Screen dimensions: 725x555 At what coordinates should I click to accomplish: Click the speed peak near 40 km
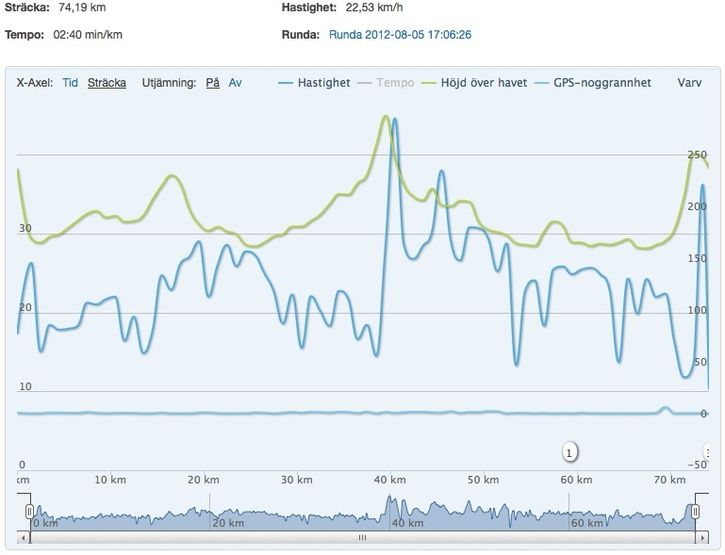pyautogui.click(x=394, y=120)
